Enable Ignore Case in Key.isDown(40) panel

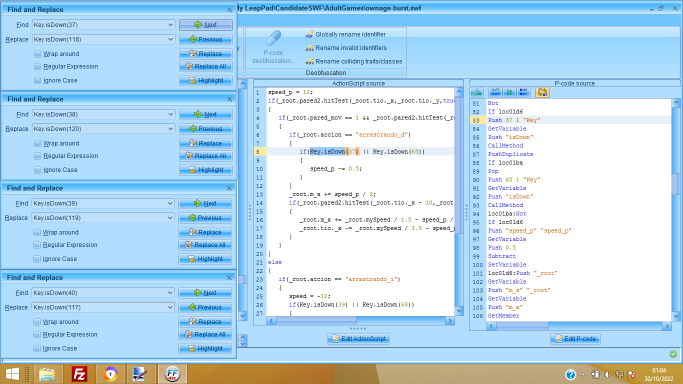(x=37, y=349)
